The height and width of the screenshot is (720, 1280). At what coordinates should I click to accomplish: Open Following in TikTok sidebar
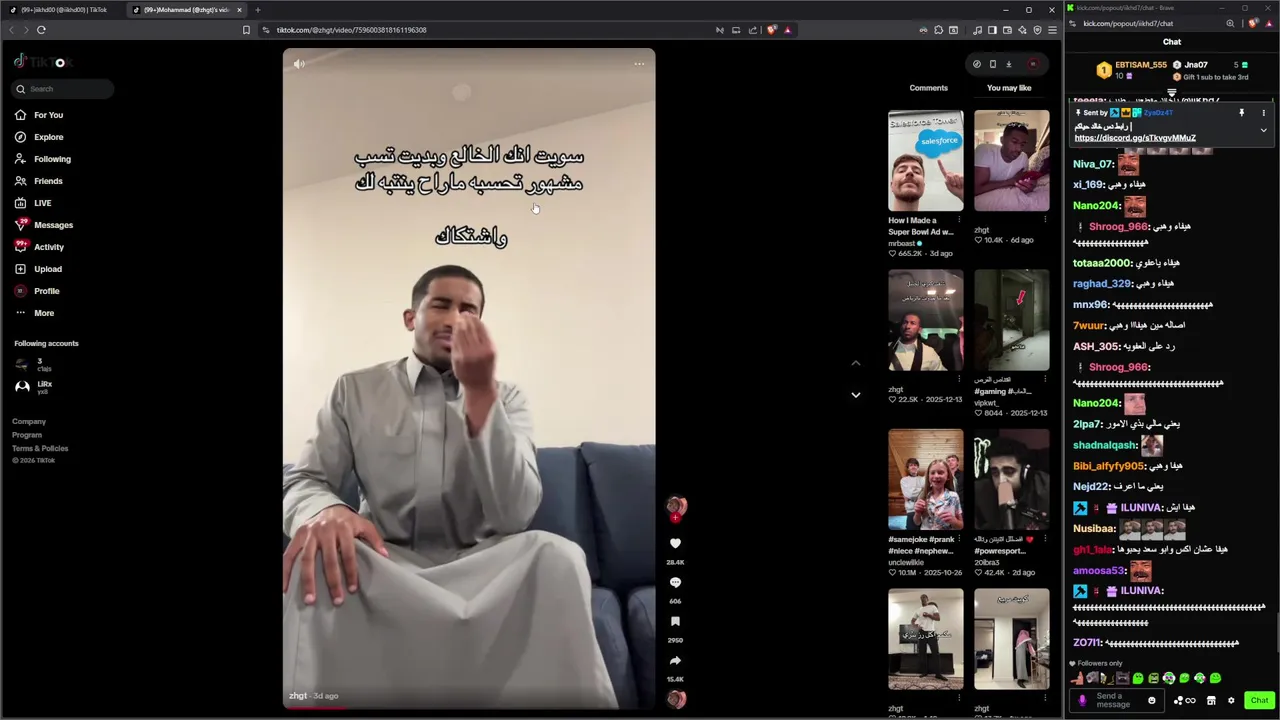(x=43, y=159)
